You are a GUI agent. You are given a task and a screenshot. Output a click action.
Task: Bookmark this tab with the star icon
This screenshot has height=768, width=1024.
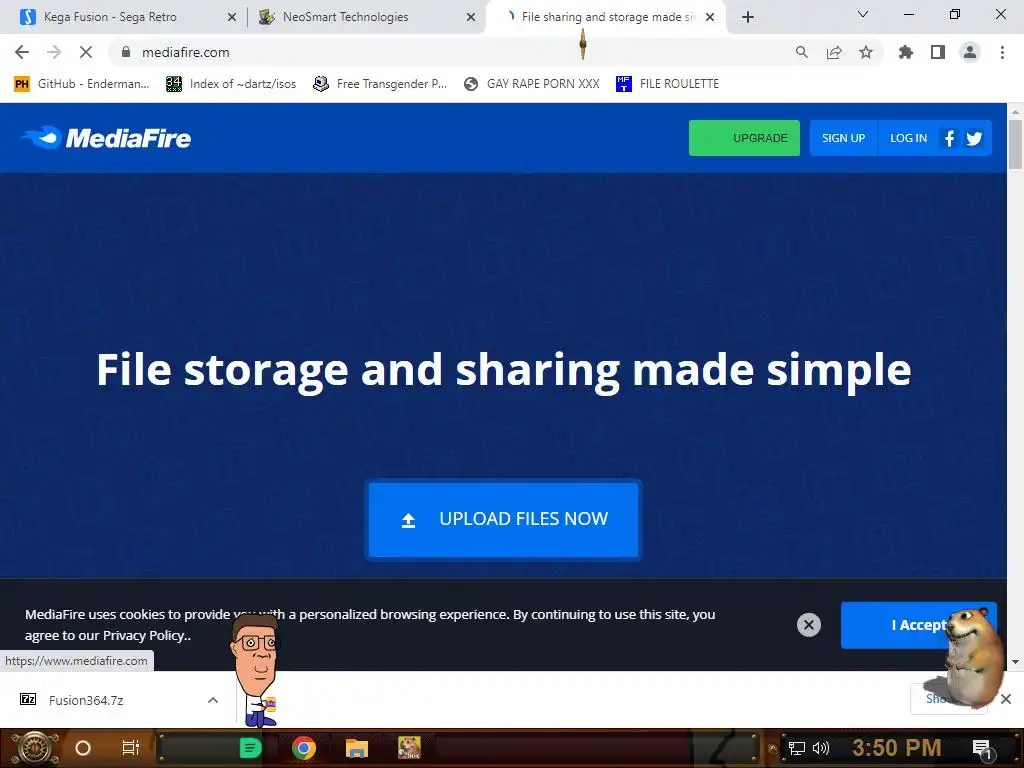click(866, 52)
